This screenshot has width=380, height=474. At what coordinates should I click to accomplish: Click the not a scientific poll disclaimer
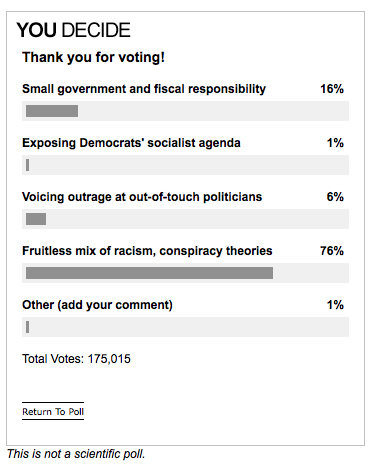[x=76, y=454]
